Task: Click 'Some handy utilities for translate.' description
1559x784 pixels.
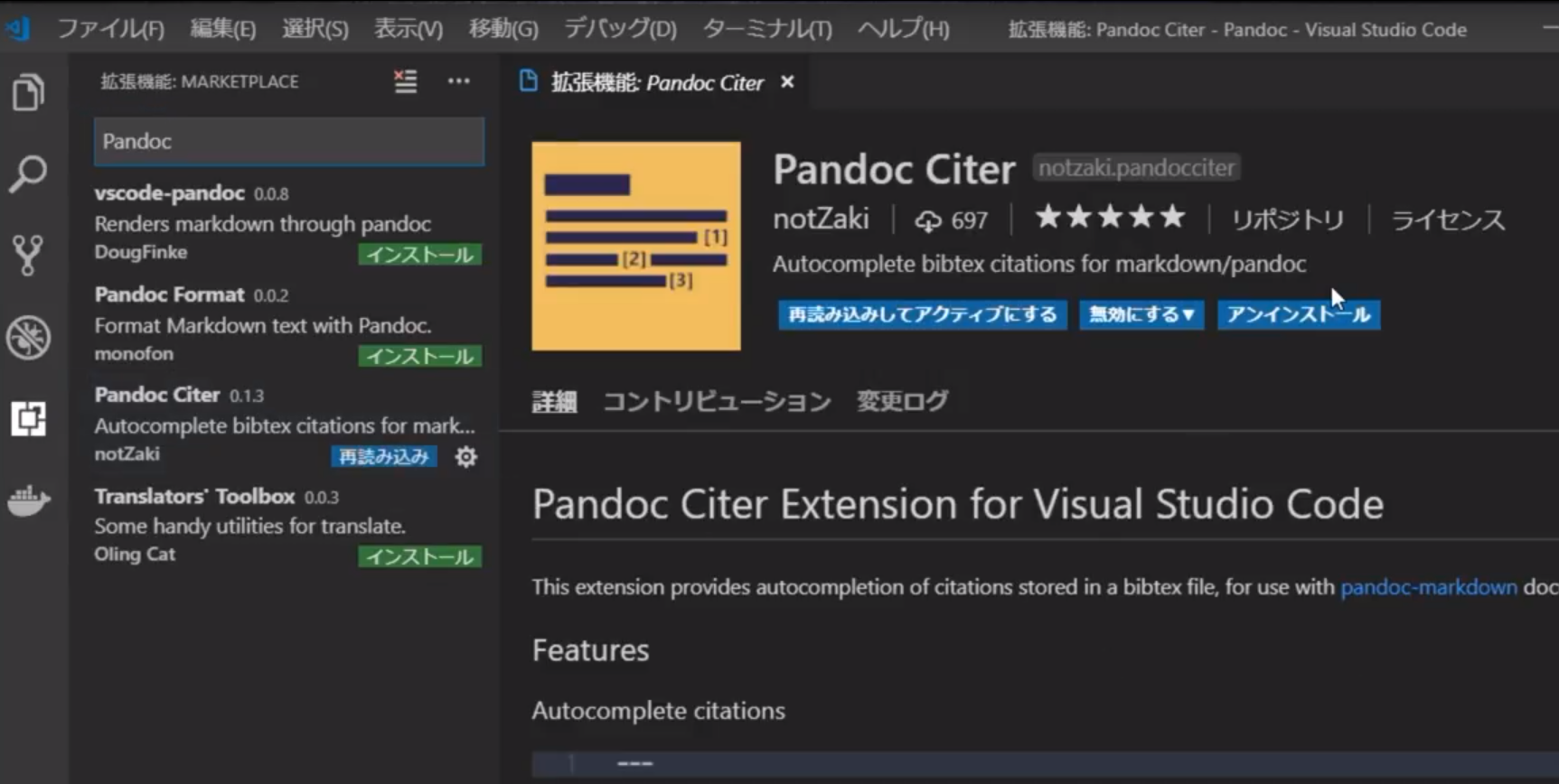Action: point(249,526)
